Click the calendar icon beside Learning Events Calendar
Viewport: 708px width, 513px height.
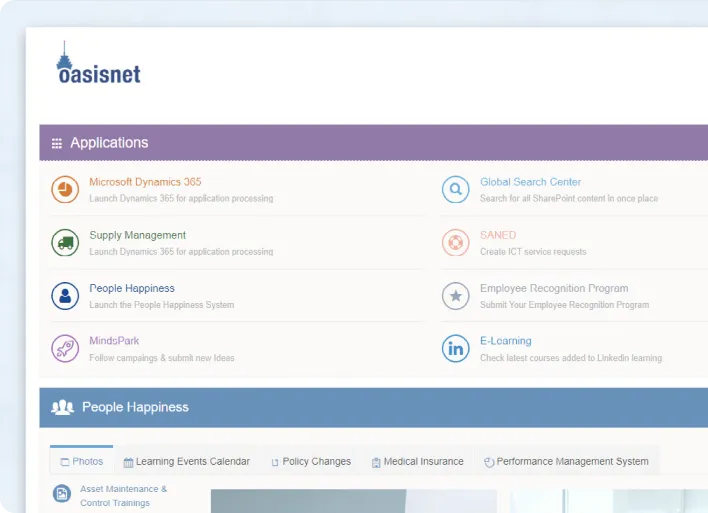coord(128,462)
